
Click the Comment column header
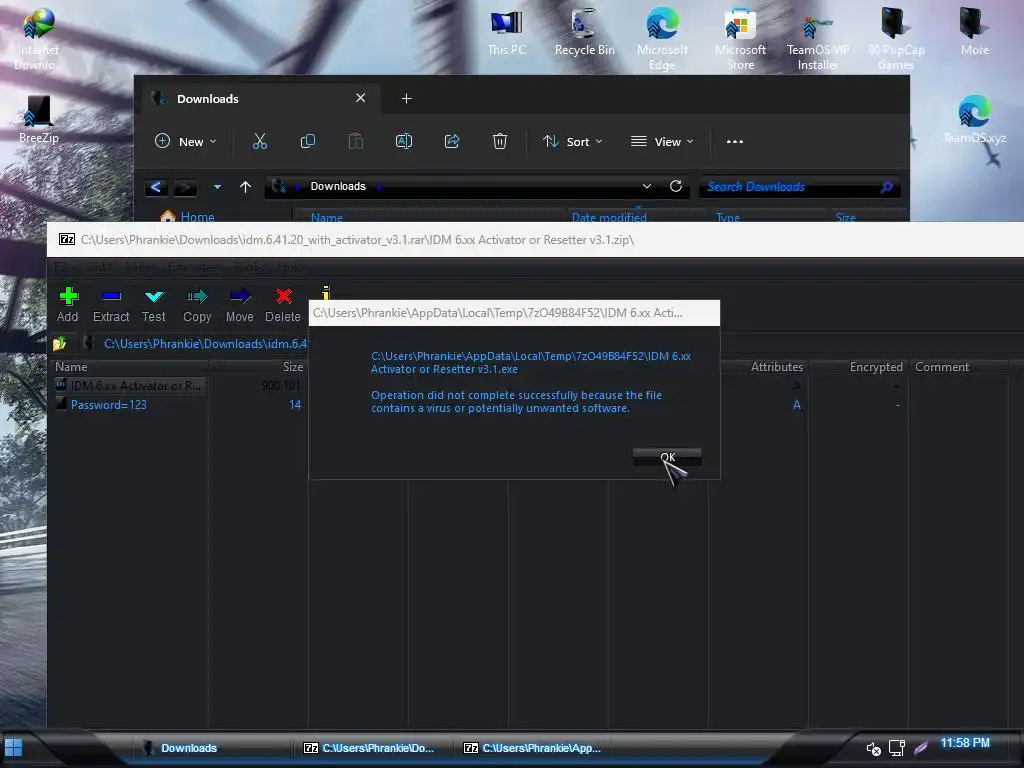(959, 367)
